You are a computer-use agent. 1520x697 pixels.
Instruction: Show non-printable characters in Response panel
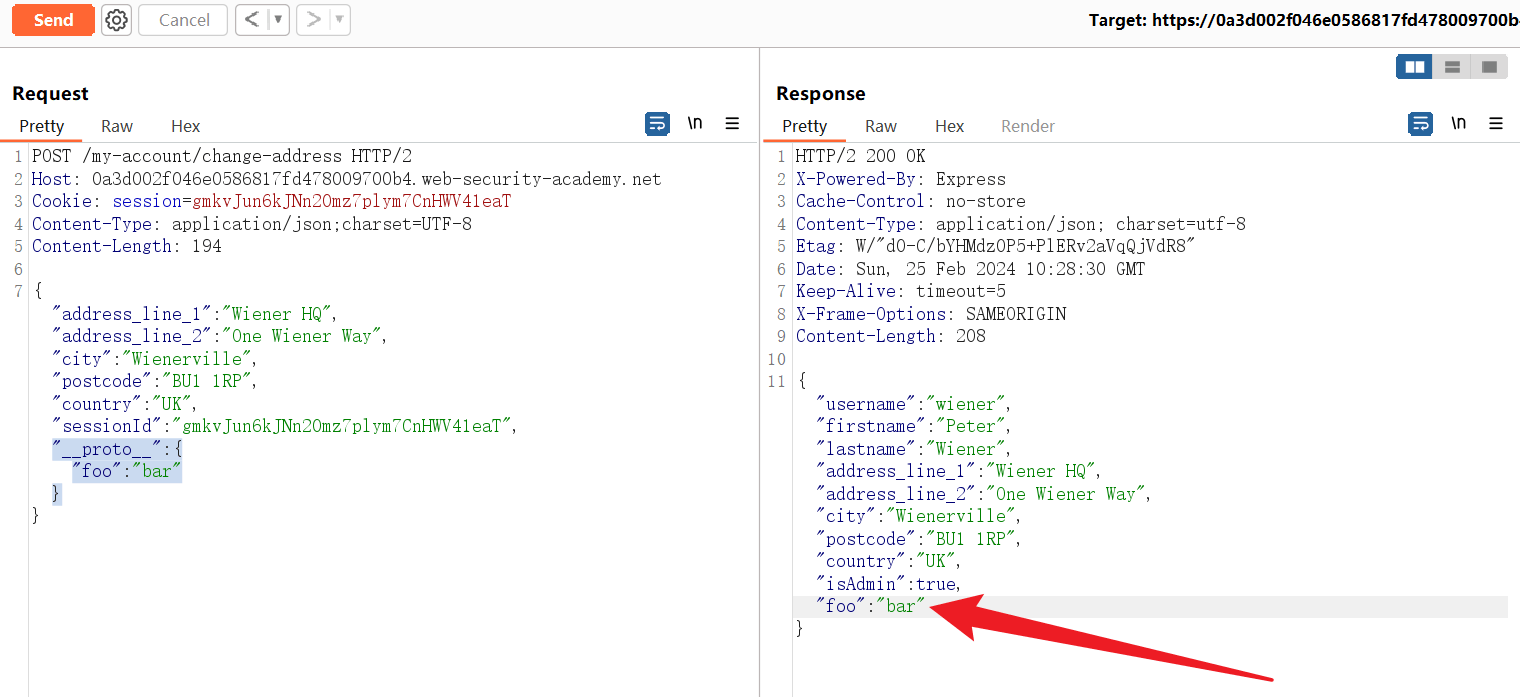tap(1459, 124)
